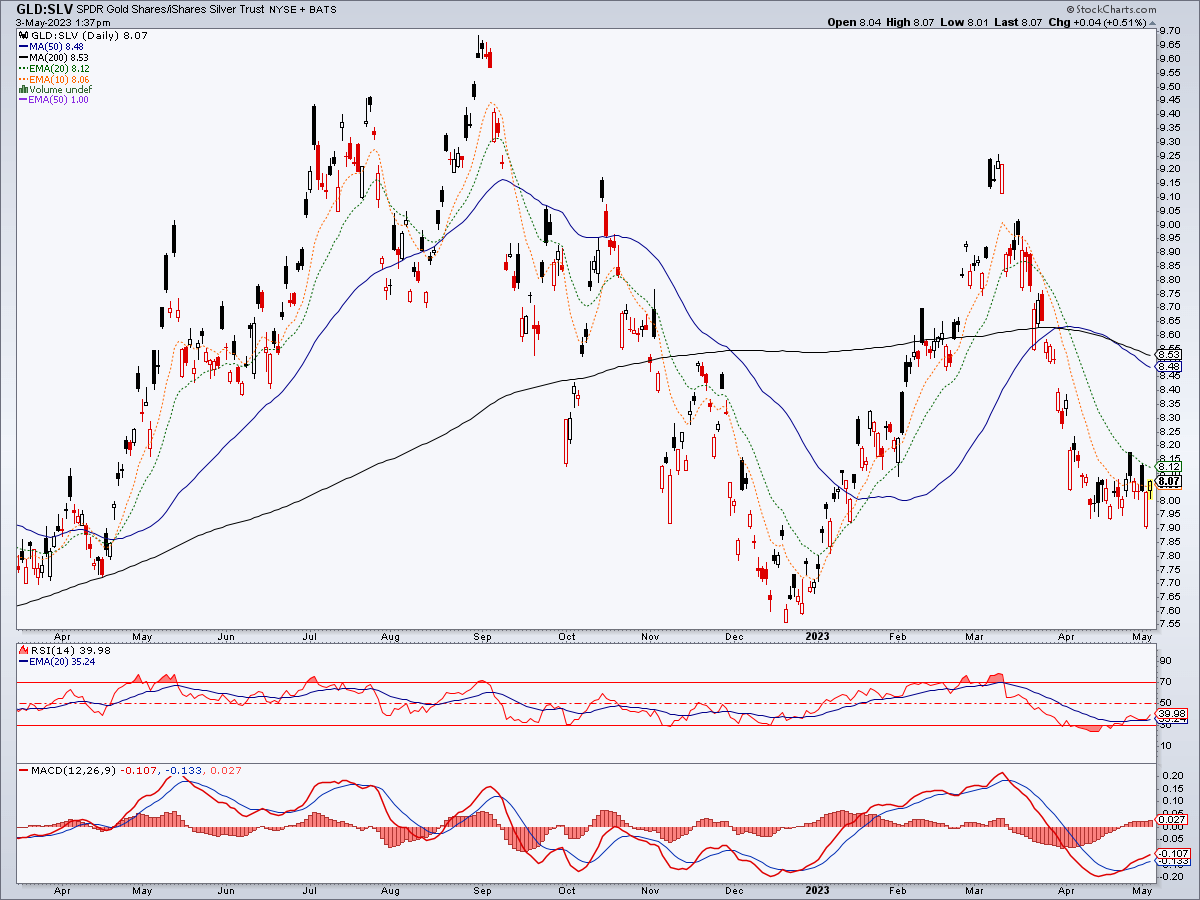Click the 'Feb' label on bottom MACD date axis

click(x=898, y=889)
